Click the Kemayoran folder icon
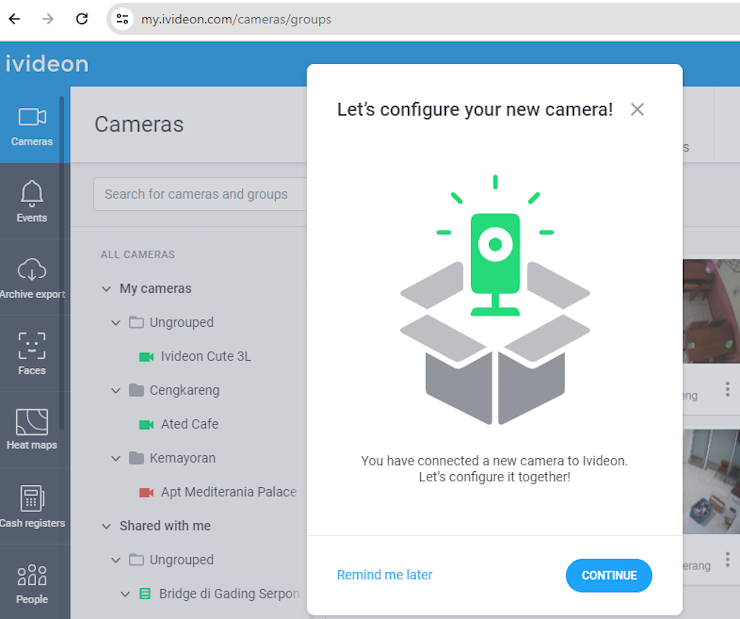The width and height of the screenshot is (740, 619). pyautogui.click(x=136, y=458)
